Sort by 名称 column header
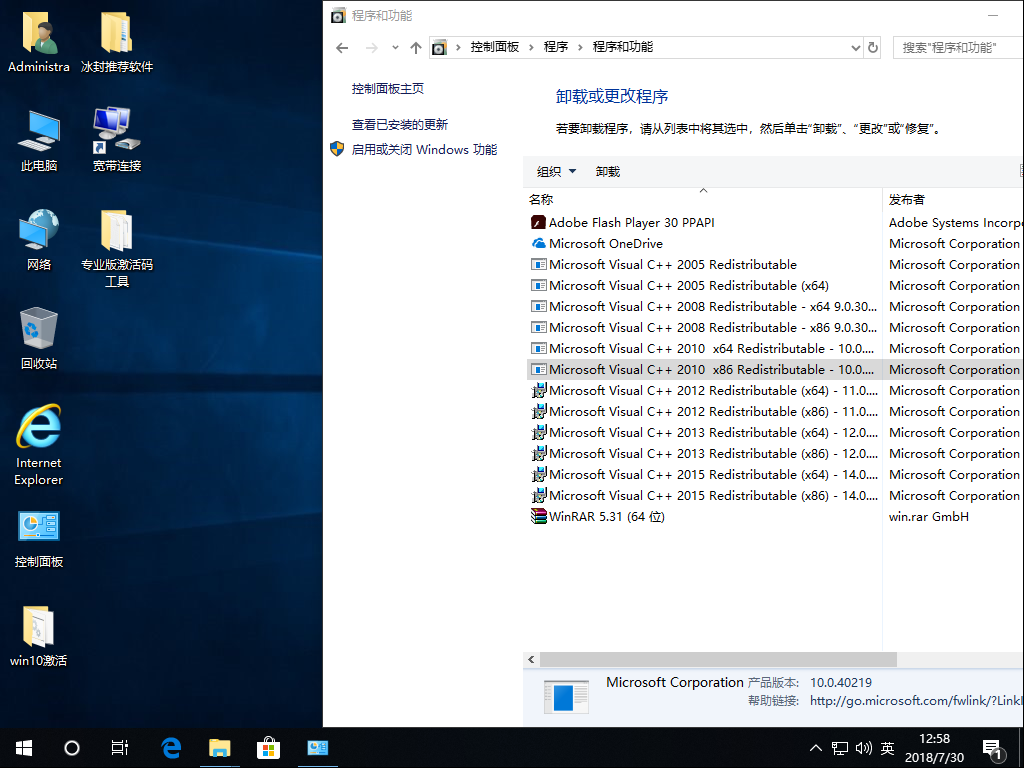 click(703, 199)
